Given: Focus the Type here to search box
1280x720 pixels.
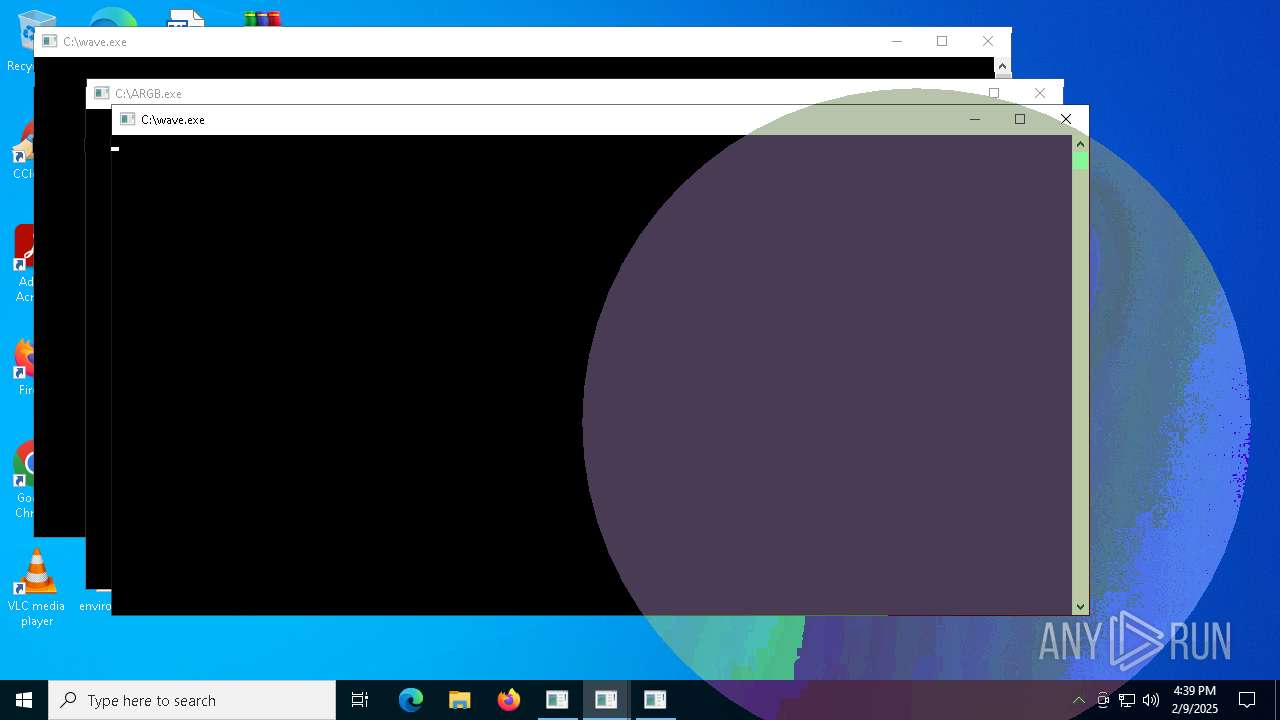Looking at the screenshot, I should coord(192,700).
